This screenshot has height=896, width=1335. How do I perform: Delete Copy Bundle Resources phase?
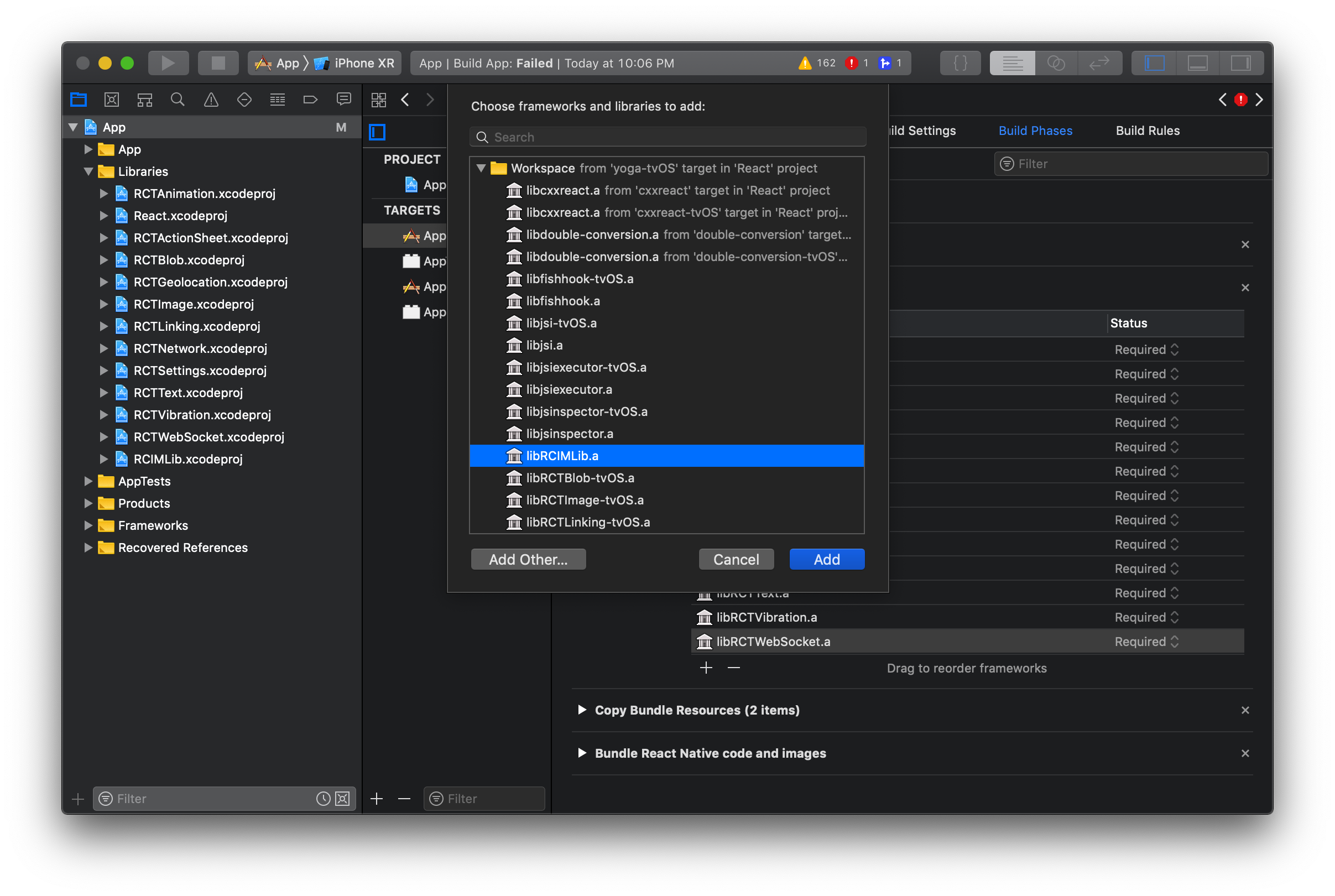(x=1245, y=710)
